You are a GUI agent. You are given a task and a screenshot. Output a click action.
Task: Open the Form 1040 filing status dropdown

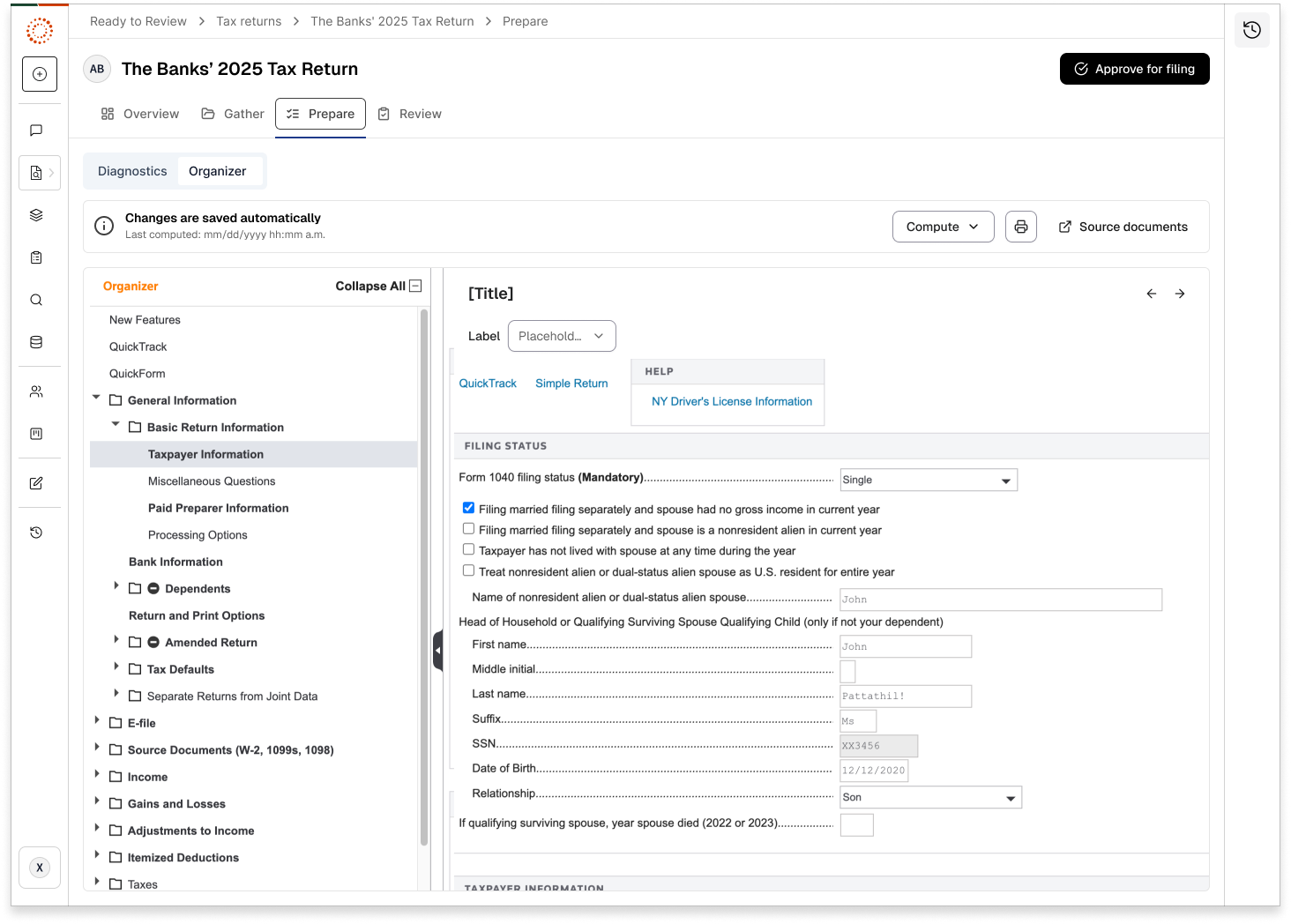click(x=928, y=480)
